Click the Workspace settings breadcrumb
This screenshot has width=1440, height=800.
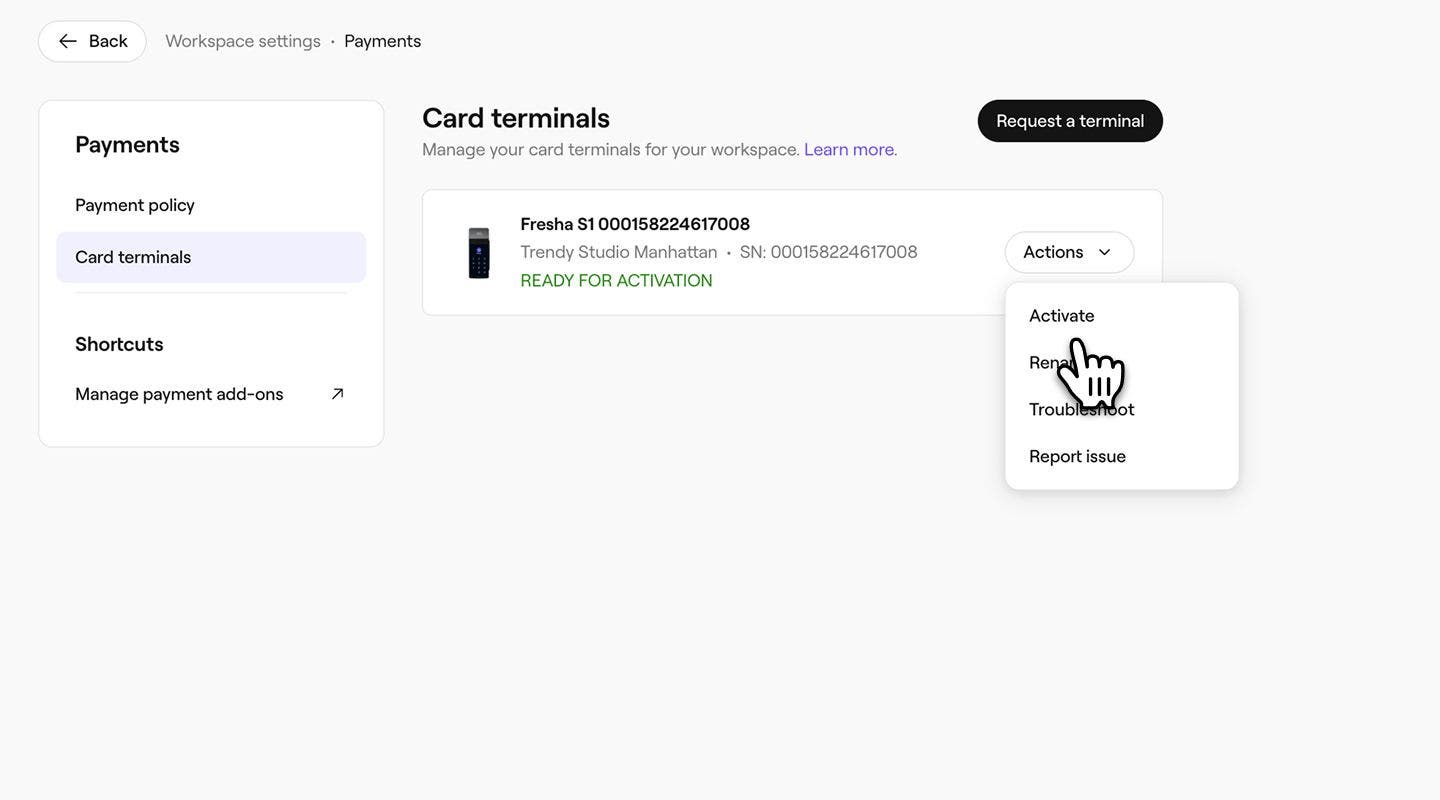[243, 41]
